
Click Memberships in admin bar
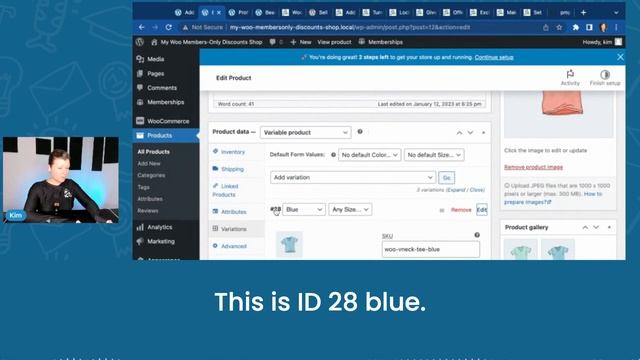pos(380,42)
